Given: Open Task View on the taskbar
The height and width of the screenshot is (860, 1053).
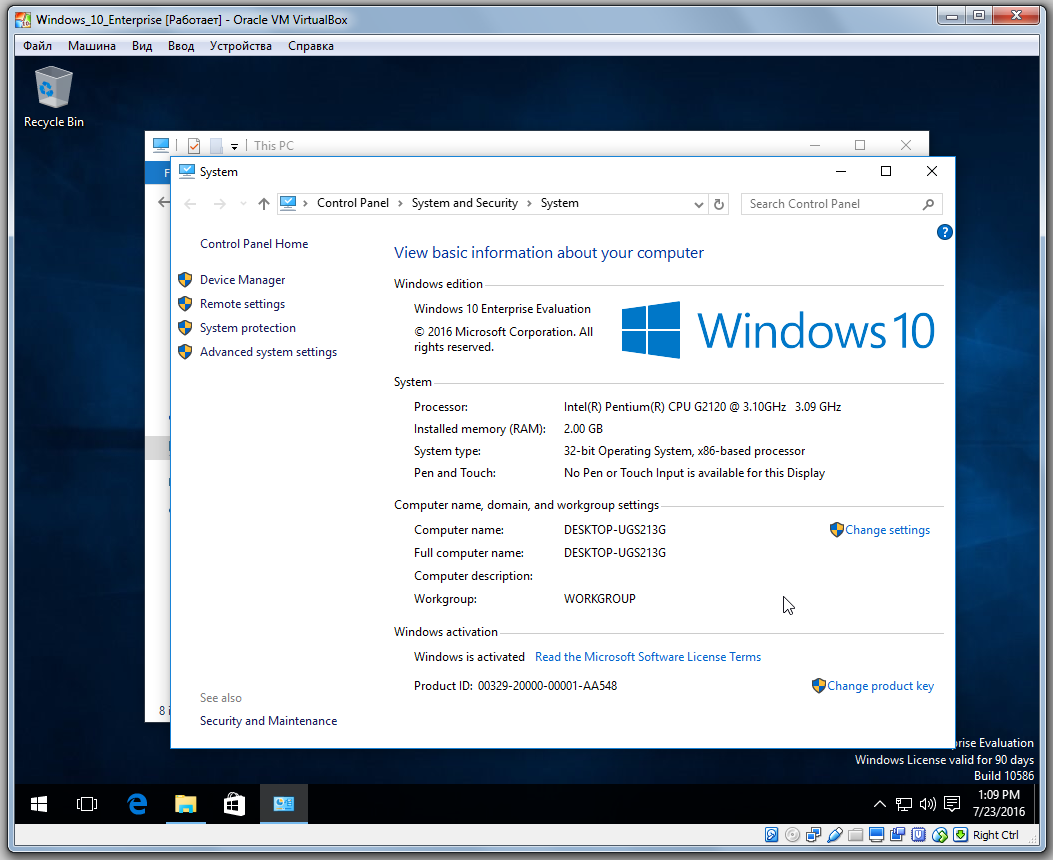Looking at the screenshot, I should pyautogui.click(x=87, y=804).
